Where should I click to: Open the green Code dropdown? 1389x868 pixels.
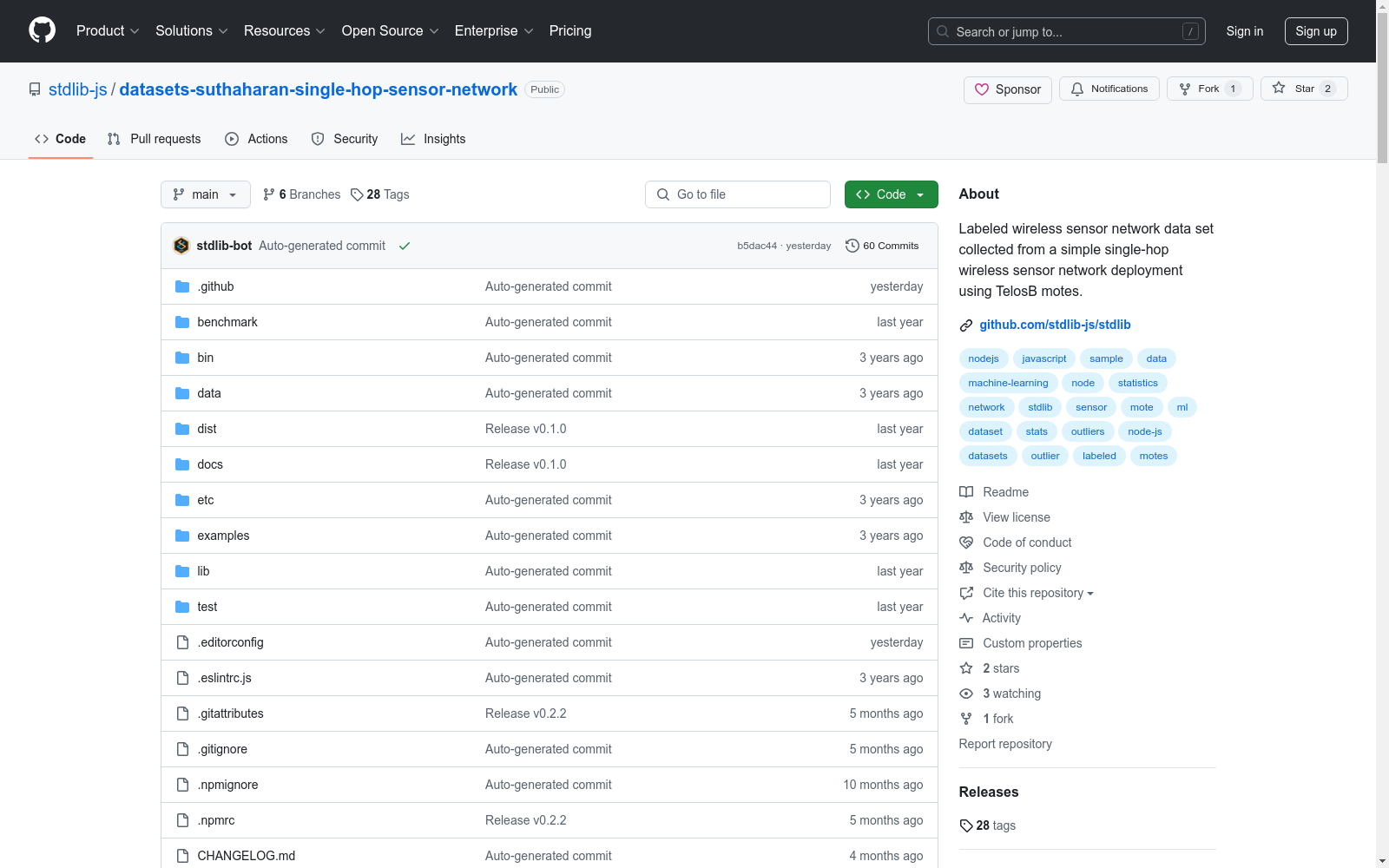pyautogui.click(x=892, y=194)
